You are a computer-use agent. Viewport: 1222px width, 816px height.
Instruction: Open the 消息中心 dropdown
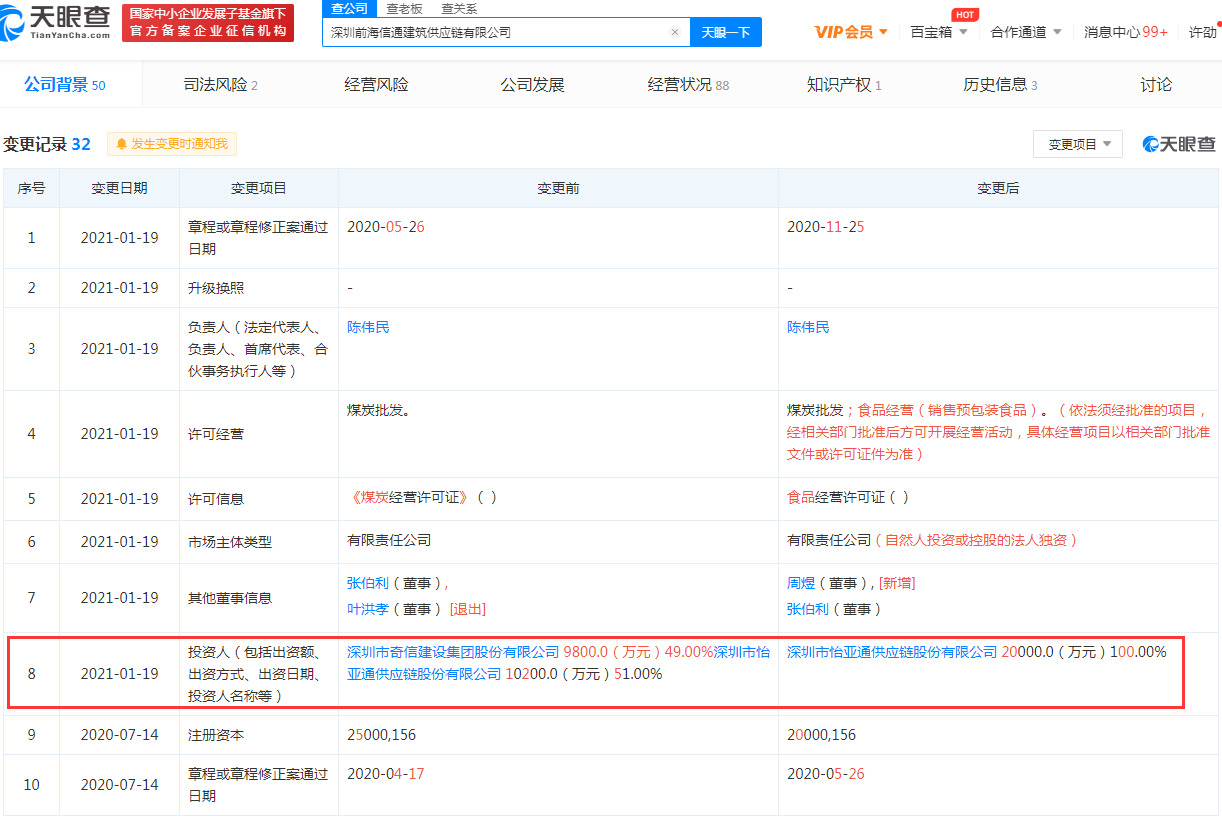pyautogui.click(x=1126, y=32)
